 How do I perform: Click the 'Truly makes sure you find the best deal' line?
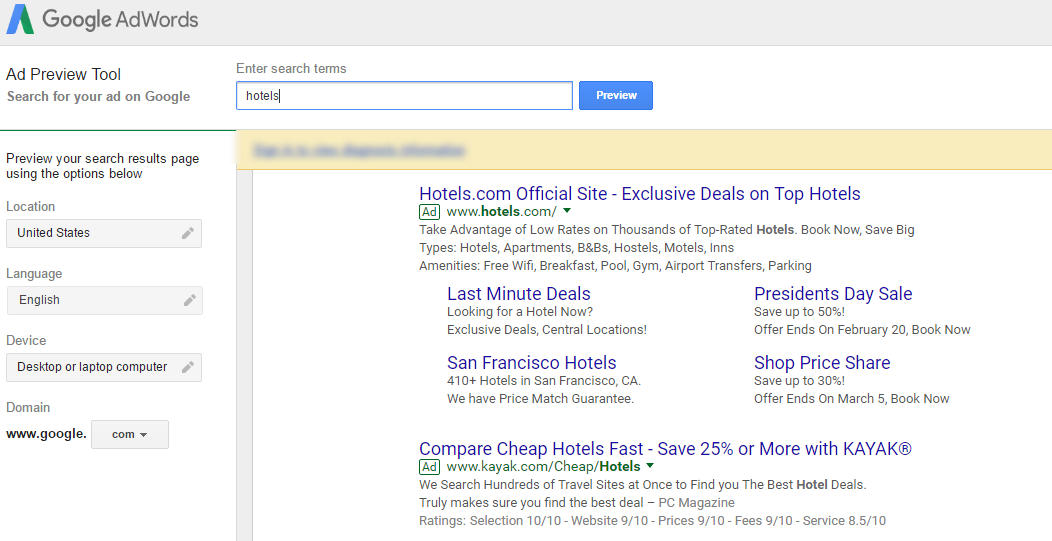(x=577, y=503)
